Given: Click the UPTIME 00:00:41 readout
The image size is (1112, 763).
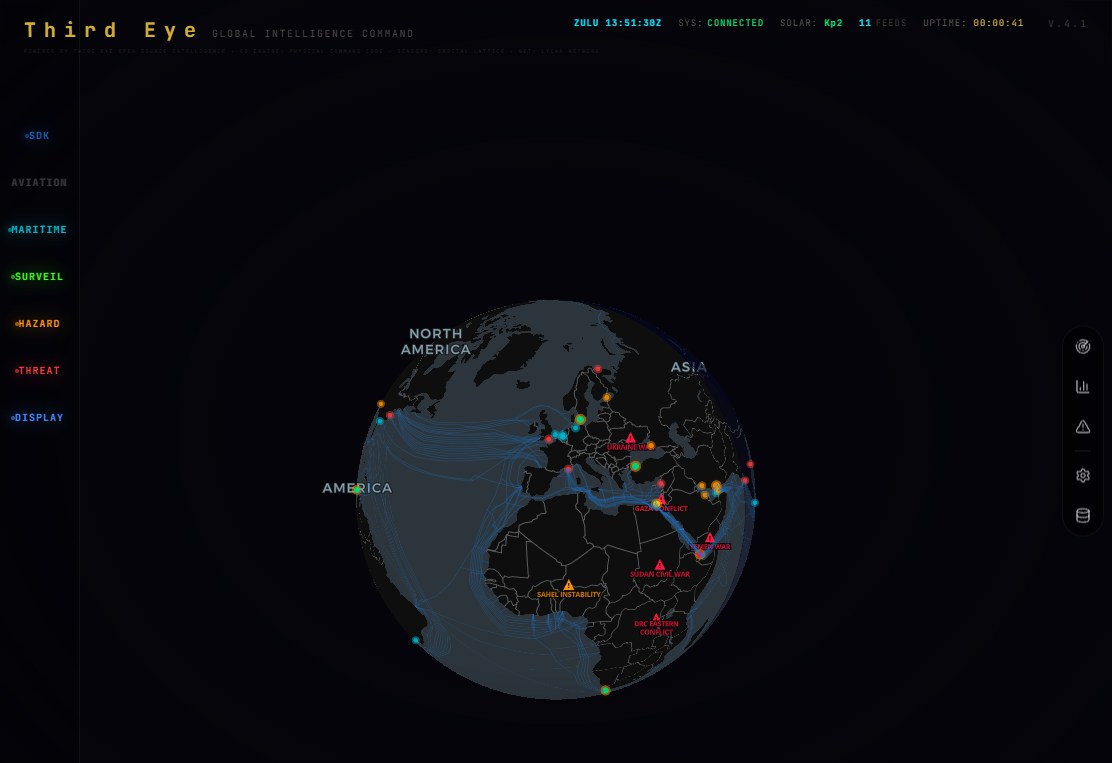Looking at the screenshot, I should click(973, 23).
